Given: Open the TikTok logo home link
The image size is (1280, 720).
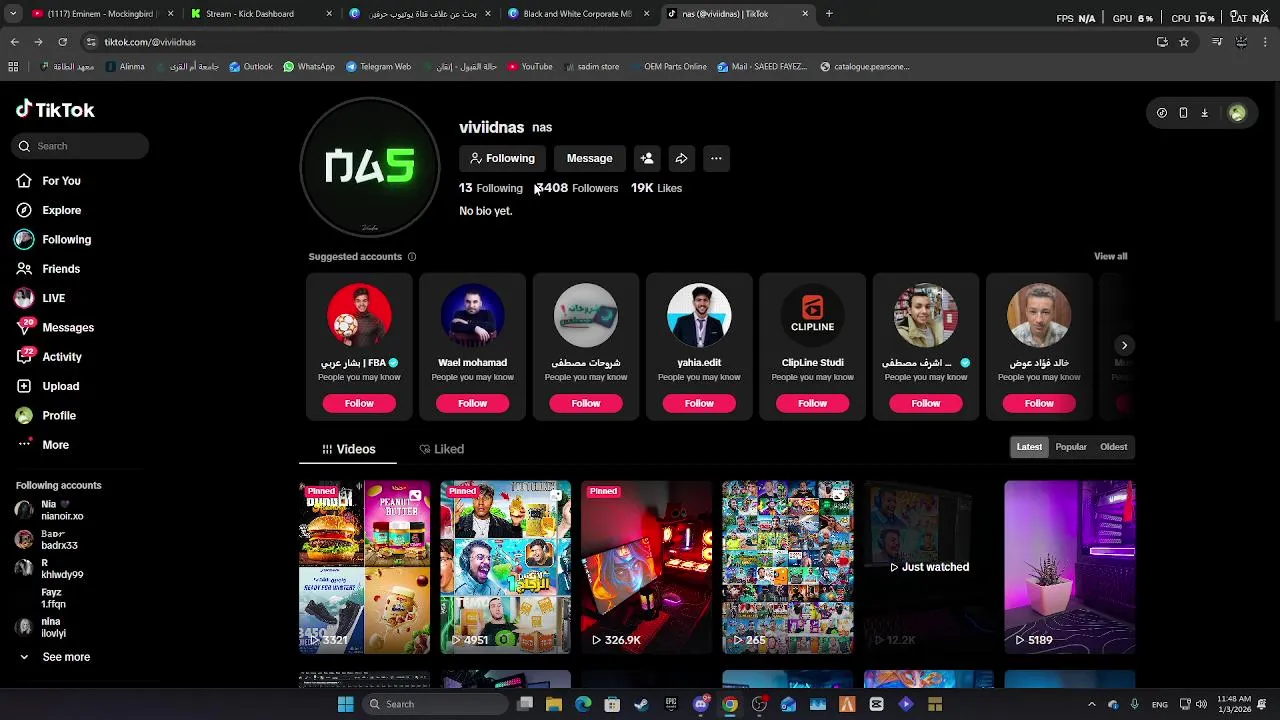Looking at the screenshot, I should tap(55, 110).
